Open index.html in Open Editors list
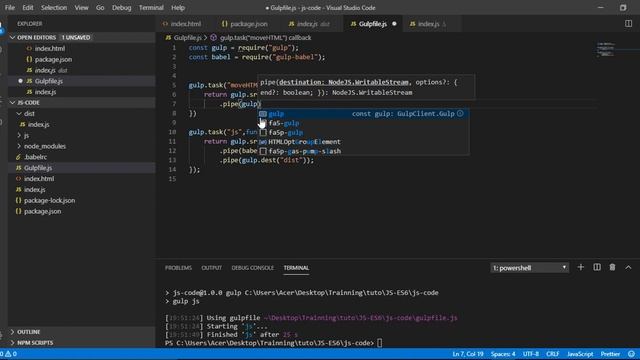Screen dimensions: 640x360 click(82, 49)
